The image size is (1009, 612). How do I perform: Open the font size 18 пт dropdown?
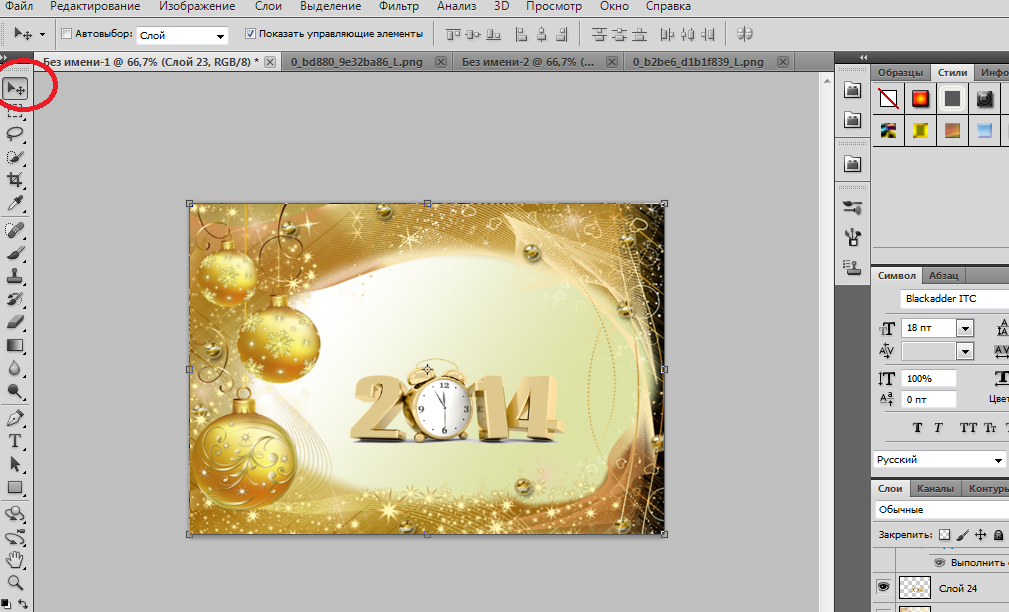pyautogui.click(x=965, y=328)
